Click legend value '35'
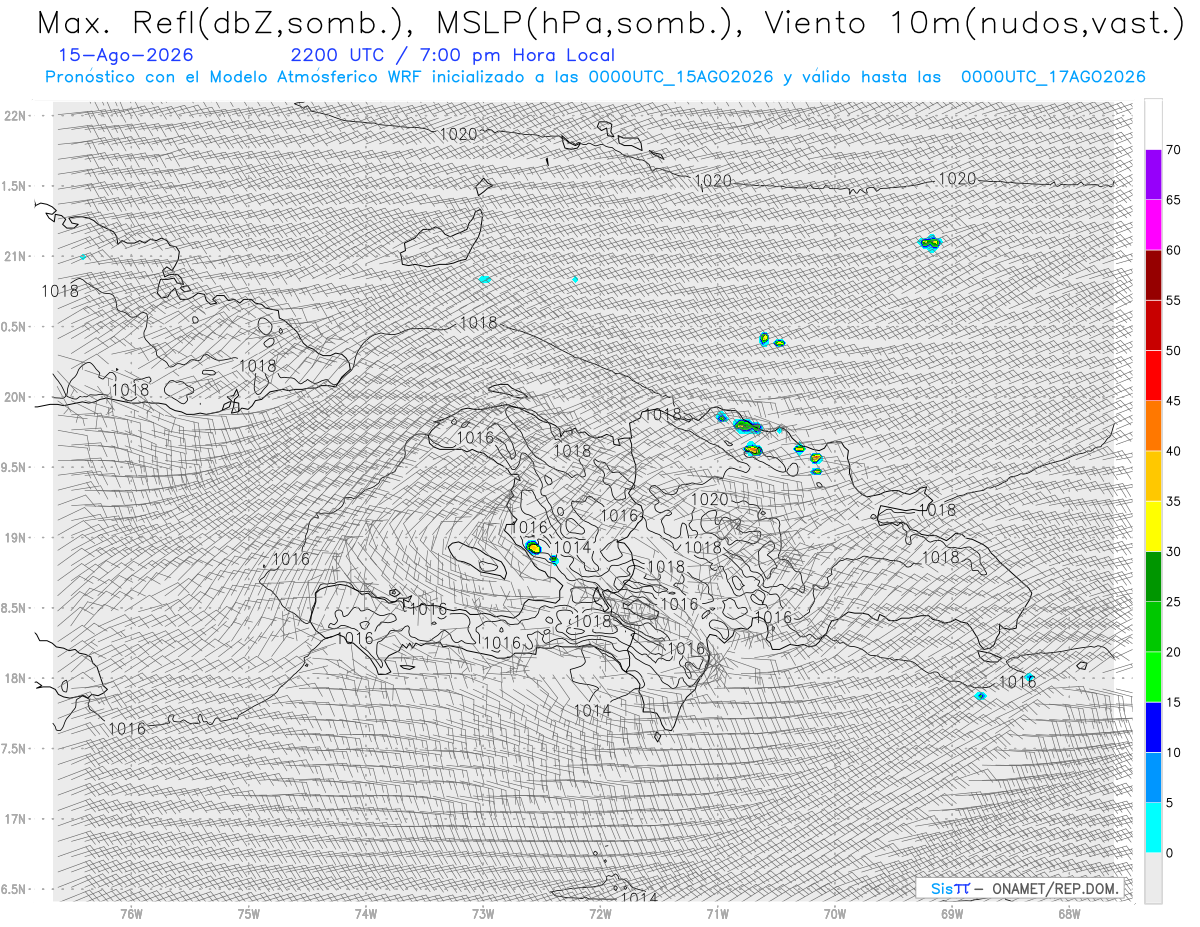Screen dimensions: 1200x927 click(x=1173, y=501)
